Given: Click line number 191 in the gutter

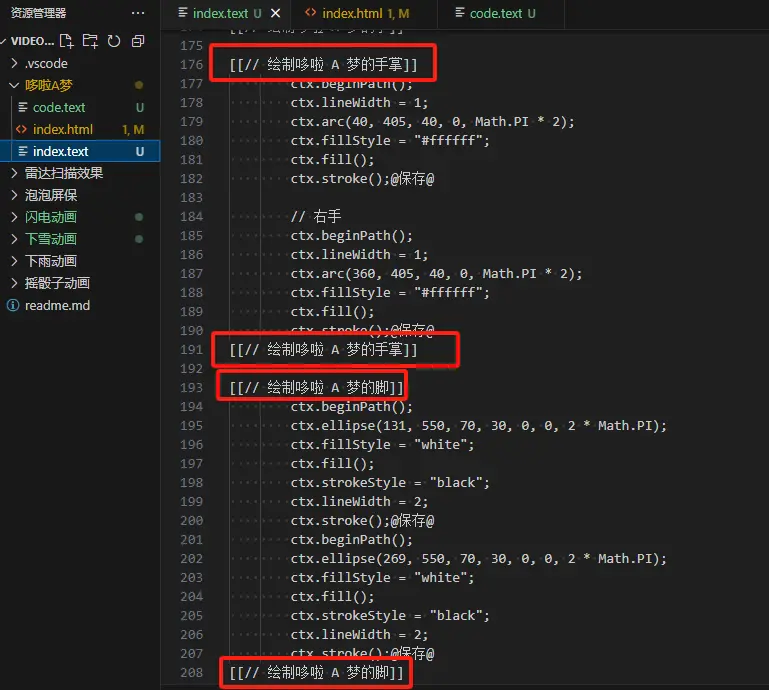Looking at the screenshot, I should [191, 350].
